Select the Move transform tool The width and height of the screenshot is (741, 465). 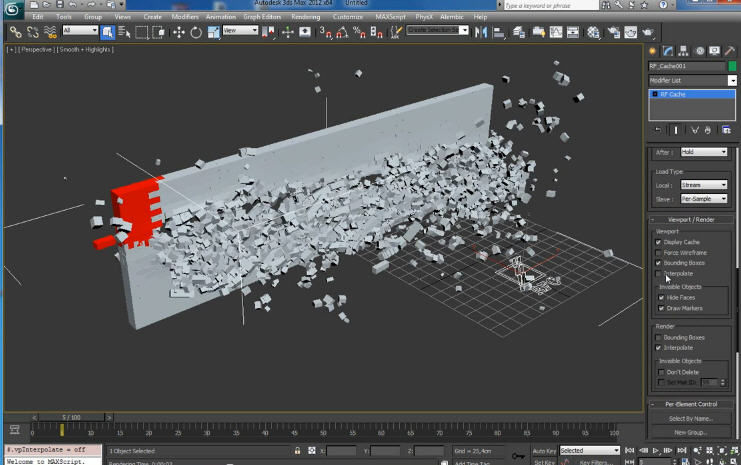pos(179,32)
